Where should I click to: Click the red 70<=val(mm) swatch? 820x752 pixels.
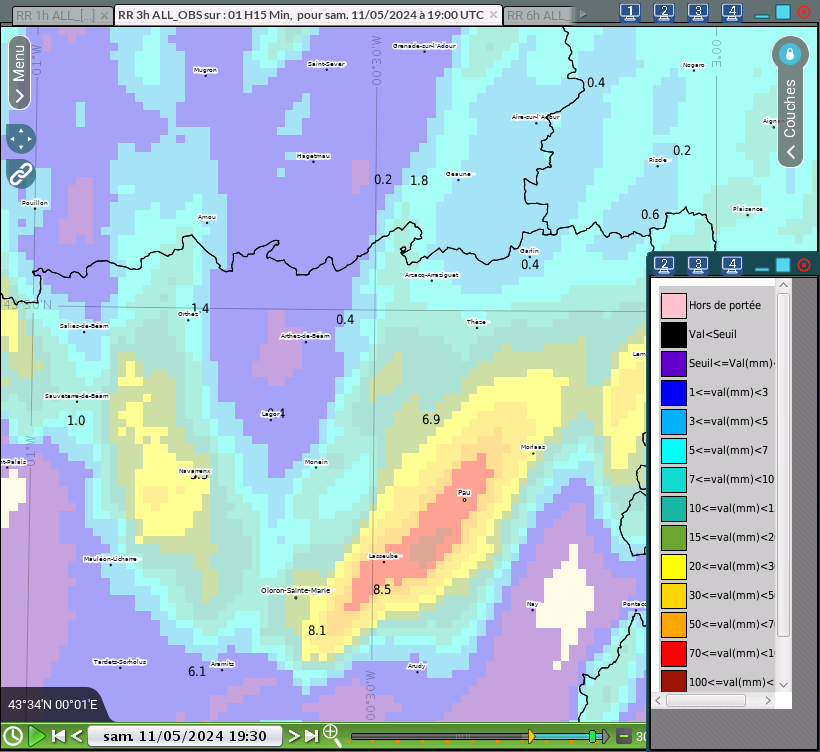[674, 654]
